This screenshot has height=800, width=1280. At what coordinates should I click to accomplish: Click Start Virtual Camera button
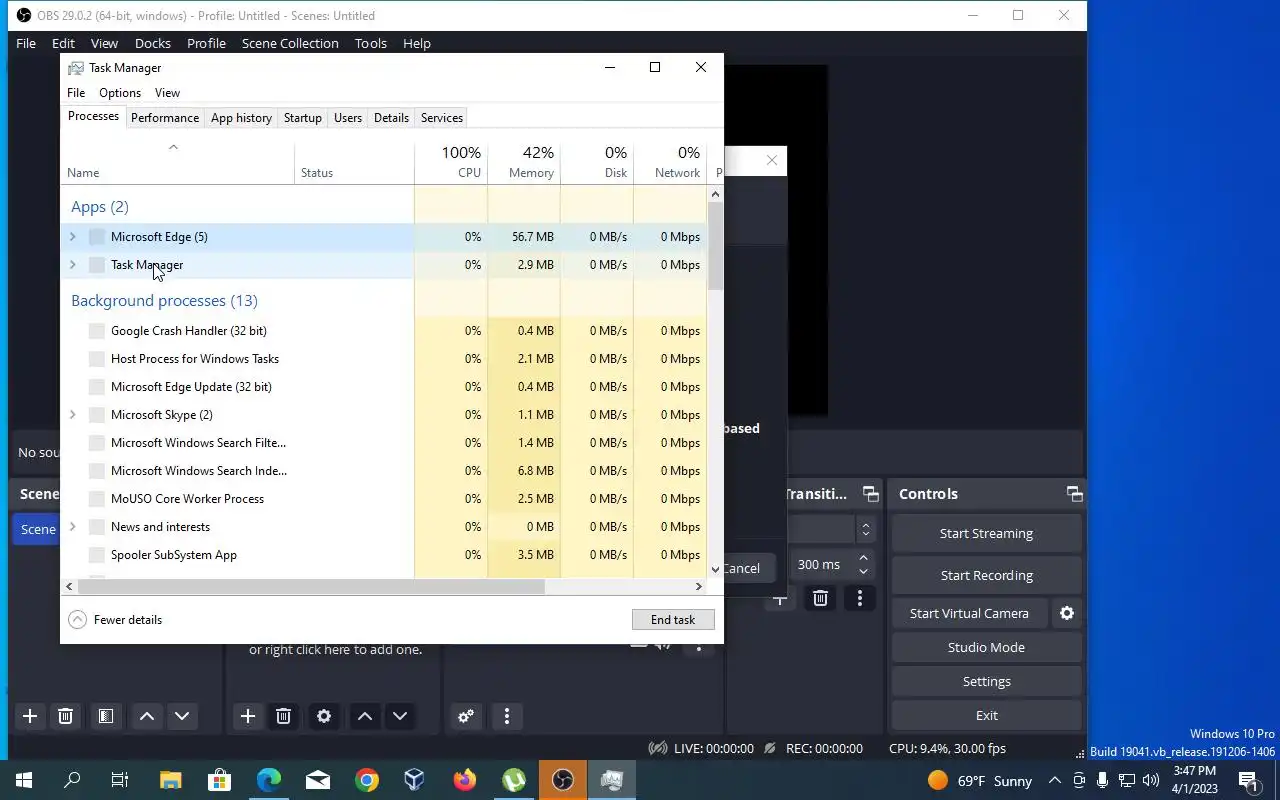[x=969, y=614]
